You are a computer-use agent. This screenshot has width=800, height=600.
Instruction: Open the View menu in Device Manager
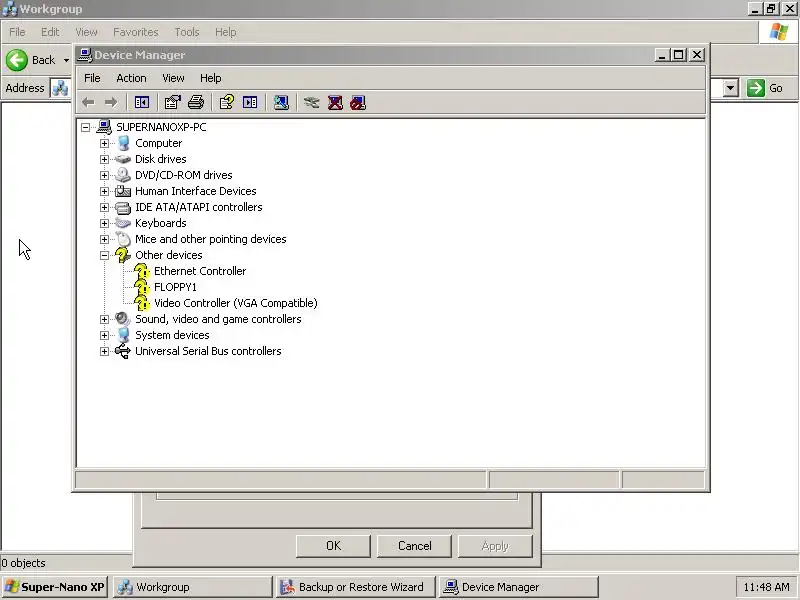tap(173, 78)
